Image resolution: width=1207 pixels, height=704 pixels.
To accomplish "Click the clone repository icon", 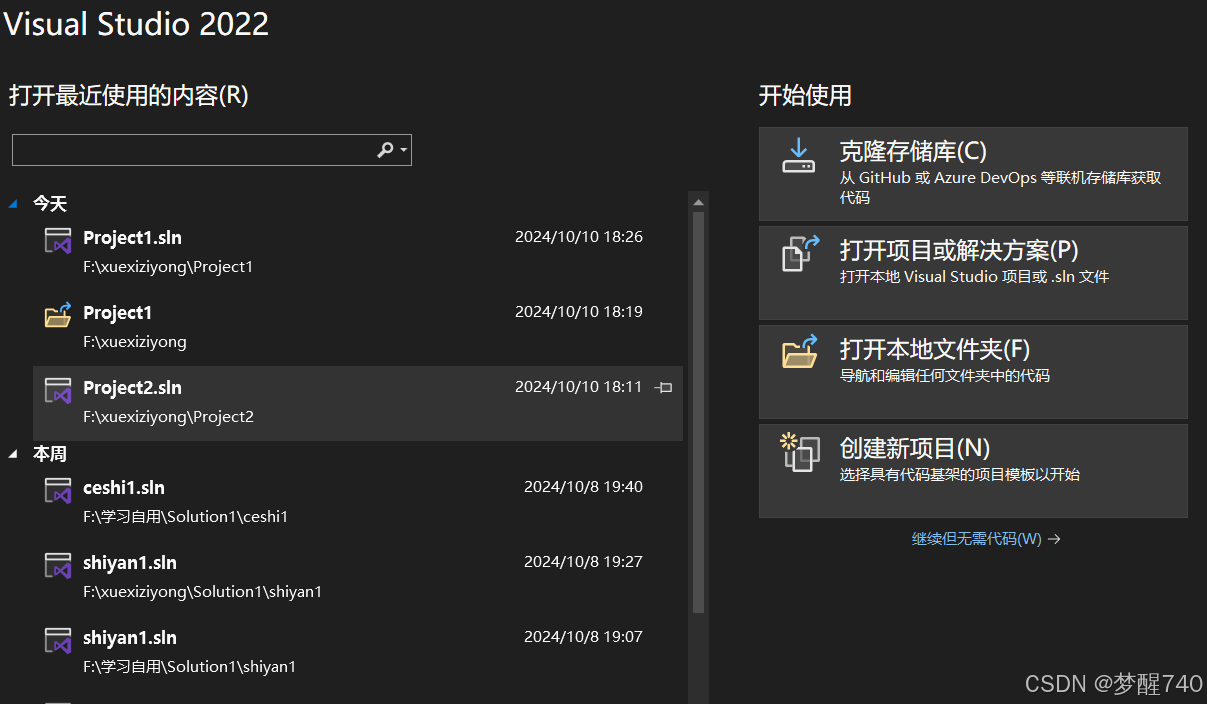I will 797,156.
